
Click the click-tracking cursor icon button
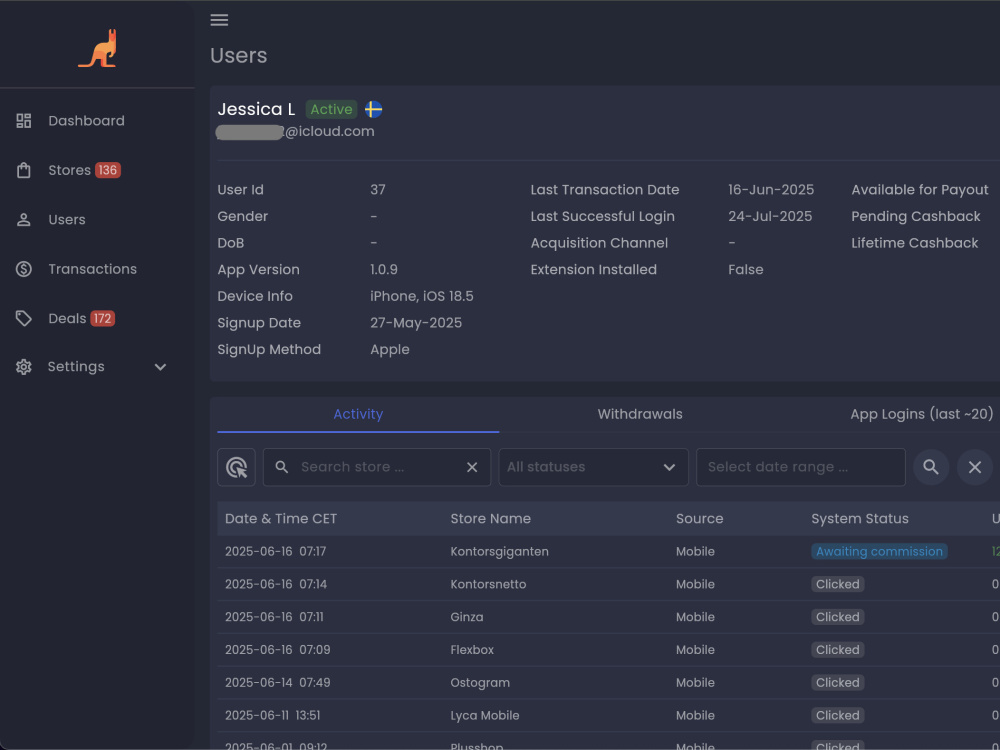click(x=237, y=467)
